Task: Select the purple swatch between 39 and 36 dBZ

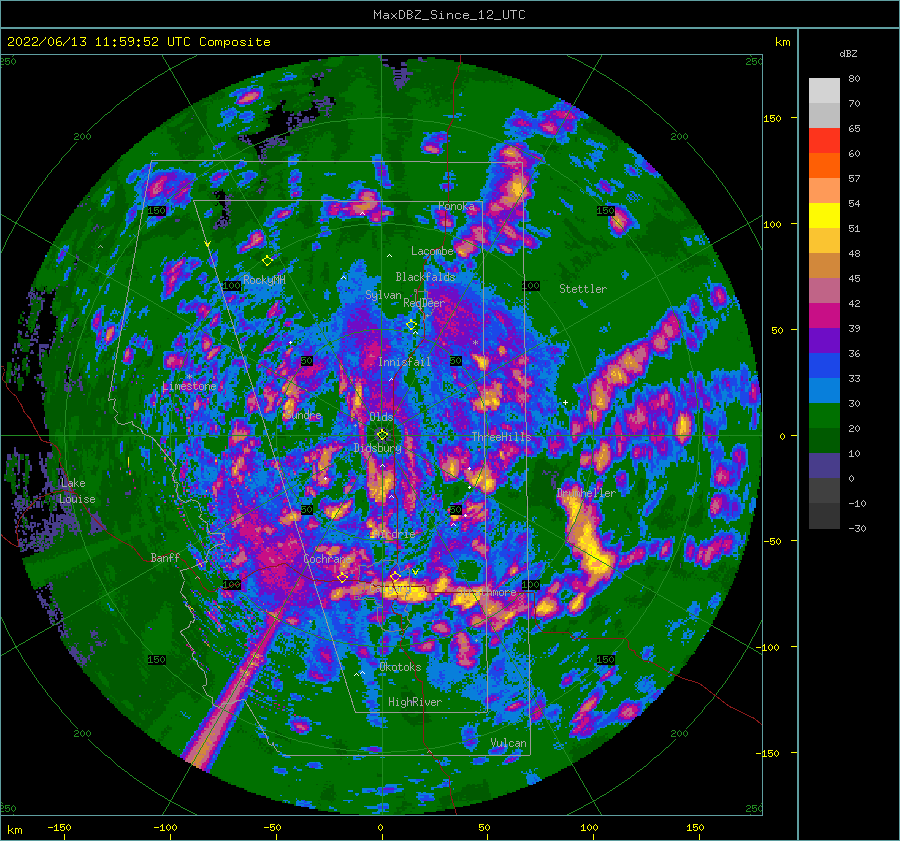Action: [824, 341]
